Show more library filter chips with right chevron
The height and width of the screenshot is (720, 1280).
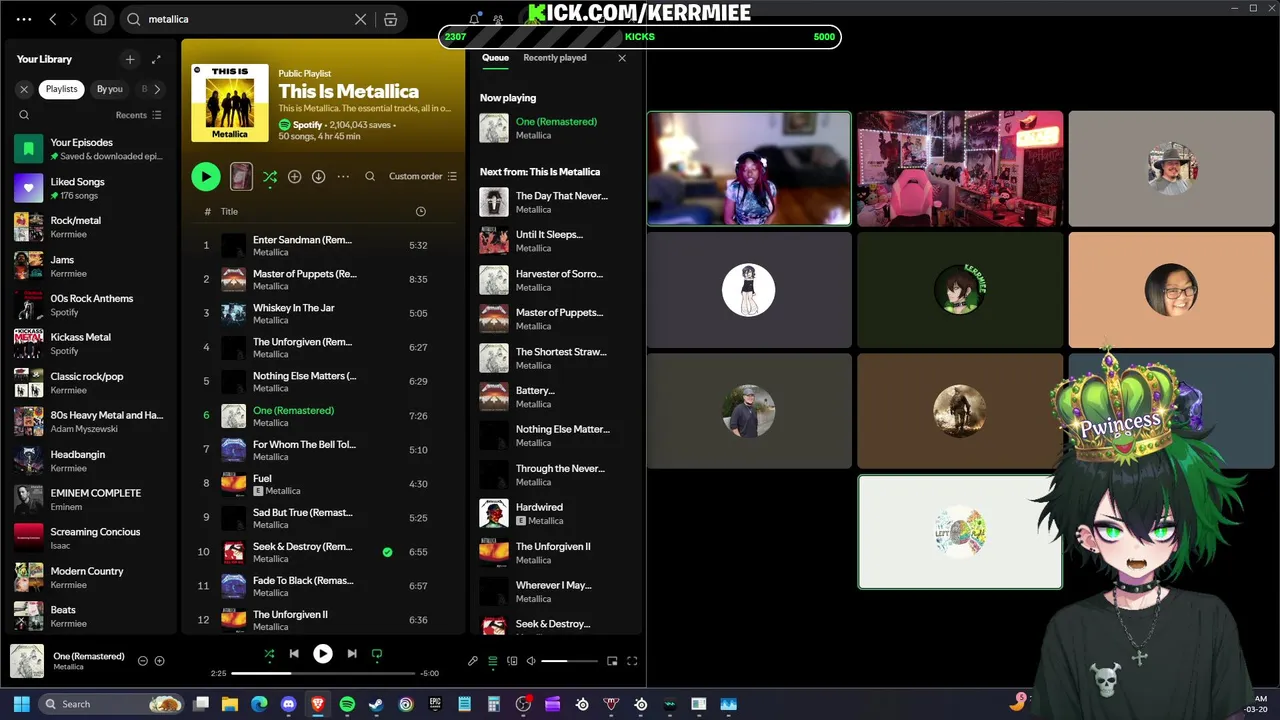click(157, 89)
